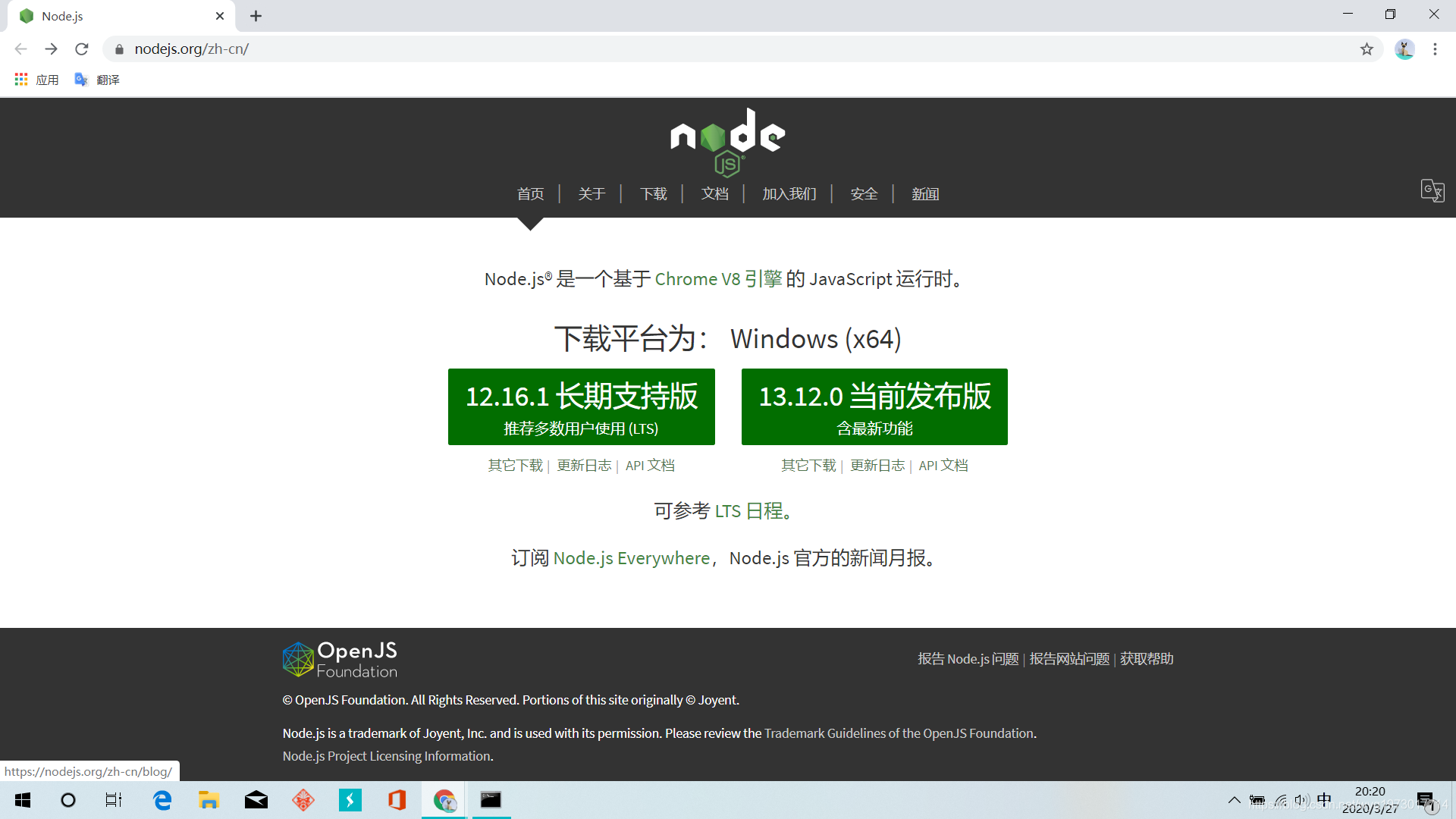The width and height of the screenshot is (1456, 819).
Task: Open the 应用 apps bookmark
Action: point(36,80)
